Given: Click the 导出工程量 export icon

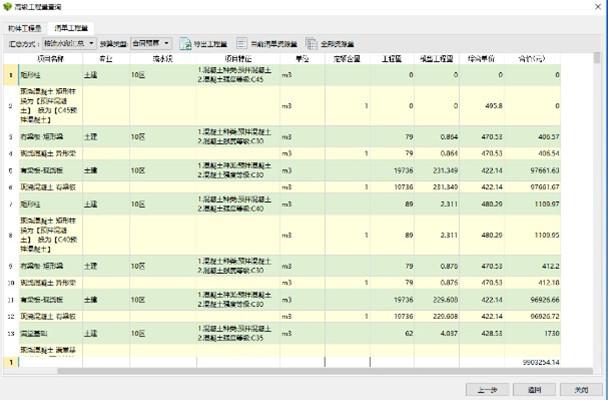Looking at the screenshot, I should 186,44.
